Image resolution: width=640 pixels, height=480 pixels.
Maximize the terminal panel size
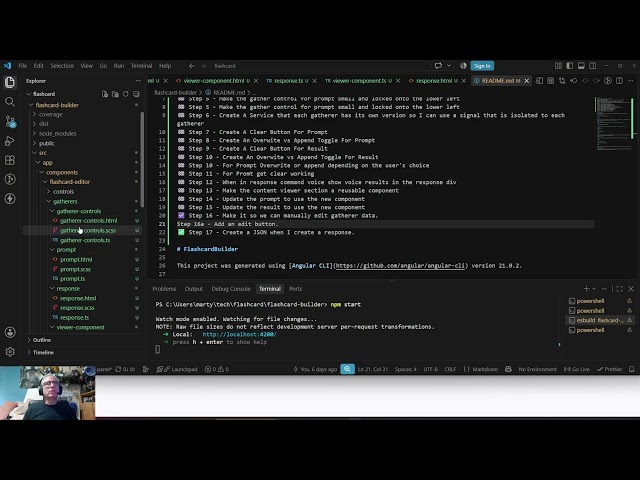click(x=620, y=289)
